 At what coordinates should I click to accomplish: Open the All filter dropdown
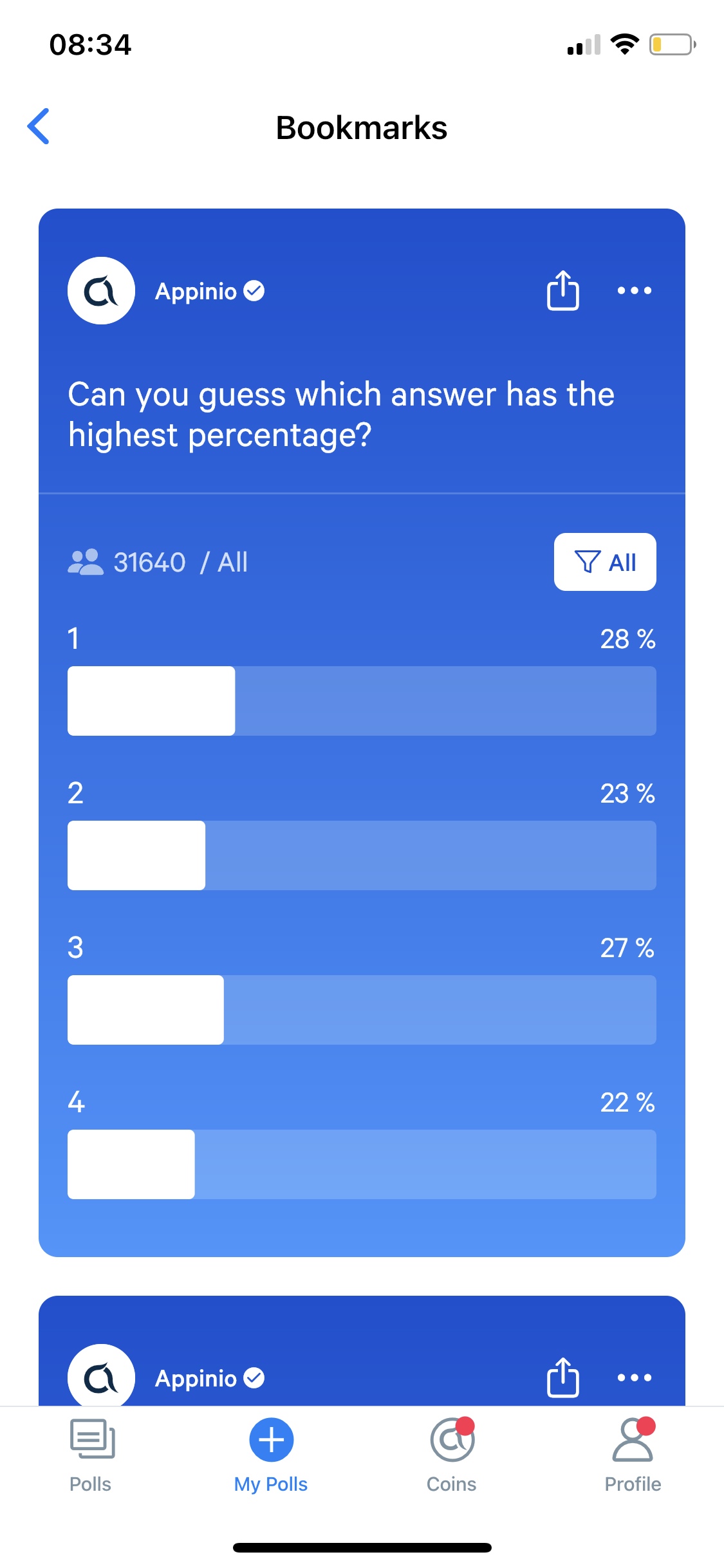coord(604,562)
